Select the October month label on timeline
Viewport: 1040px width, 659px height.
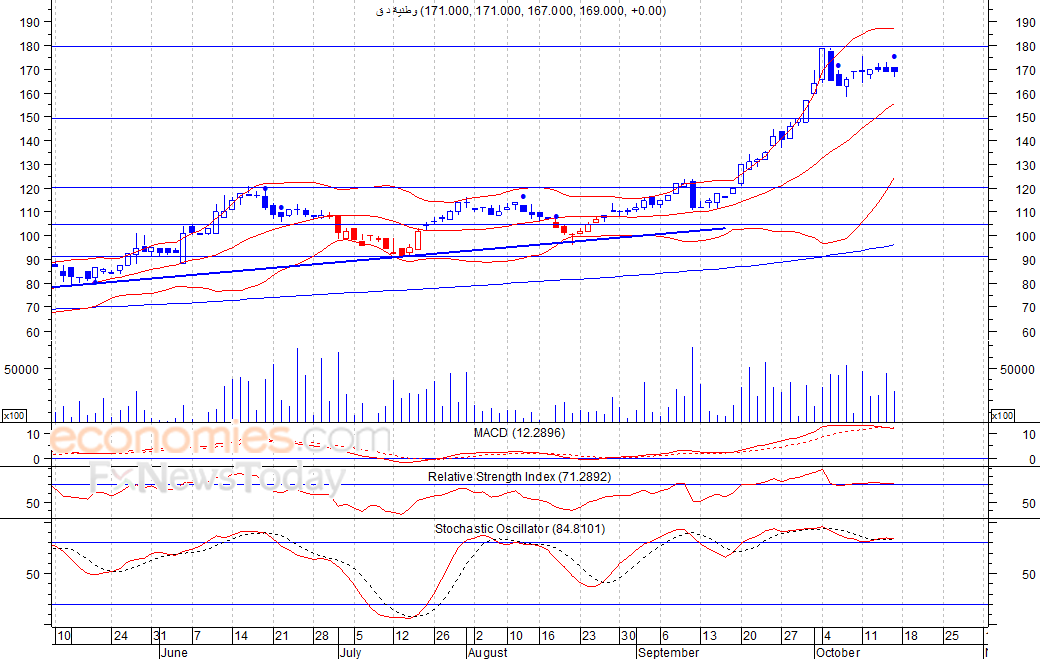point(838,652)
